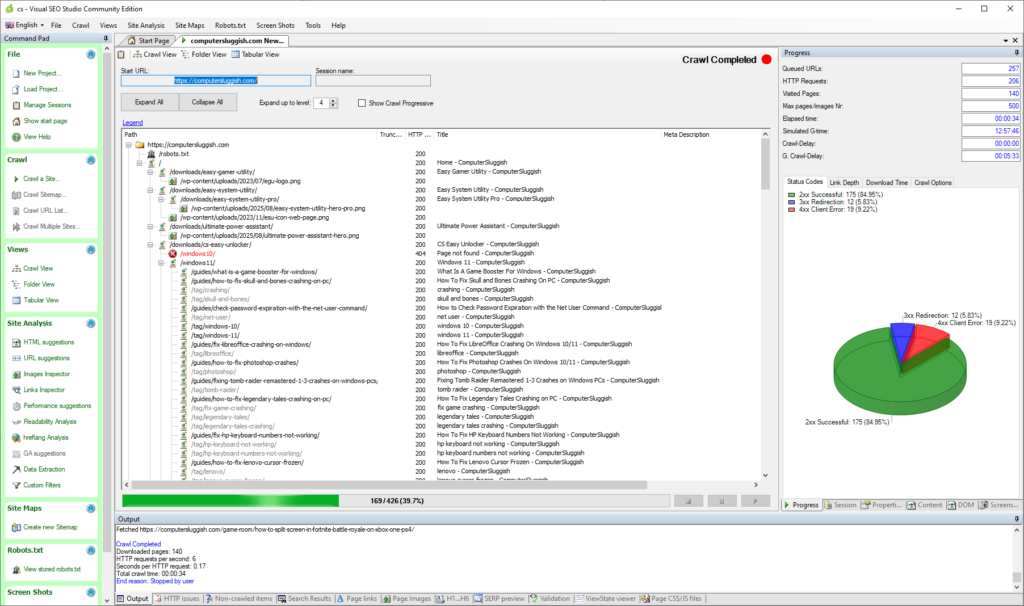Open Readability Analysis icon

(x=16, y=422)
